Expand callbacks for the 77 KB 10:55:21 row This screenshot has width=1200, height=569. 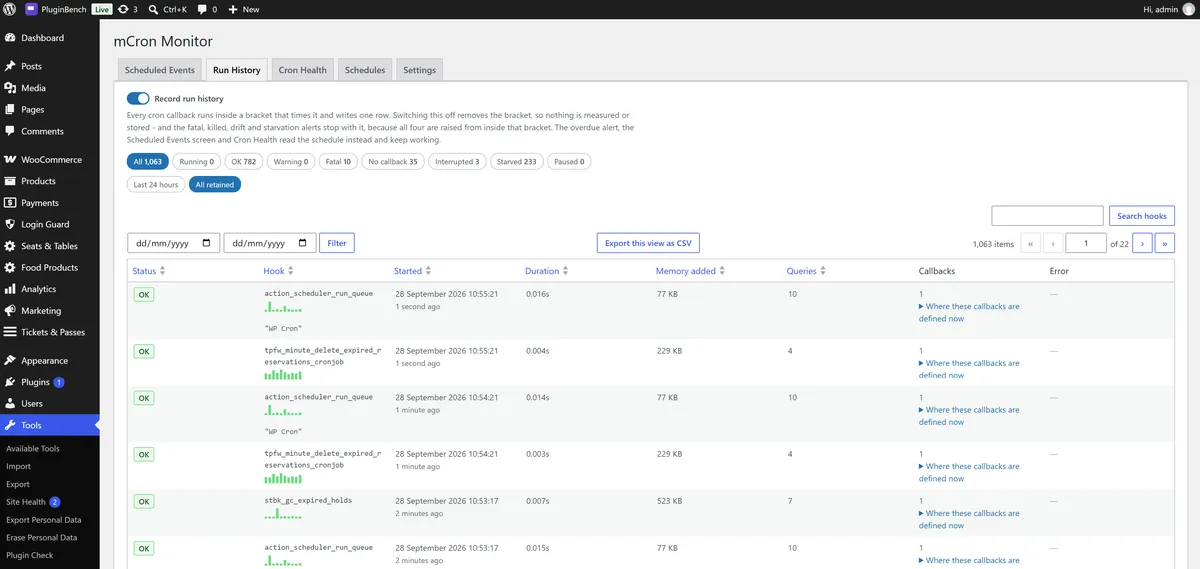969,313
